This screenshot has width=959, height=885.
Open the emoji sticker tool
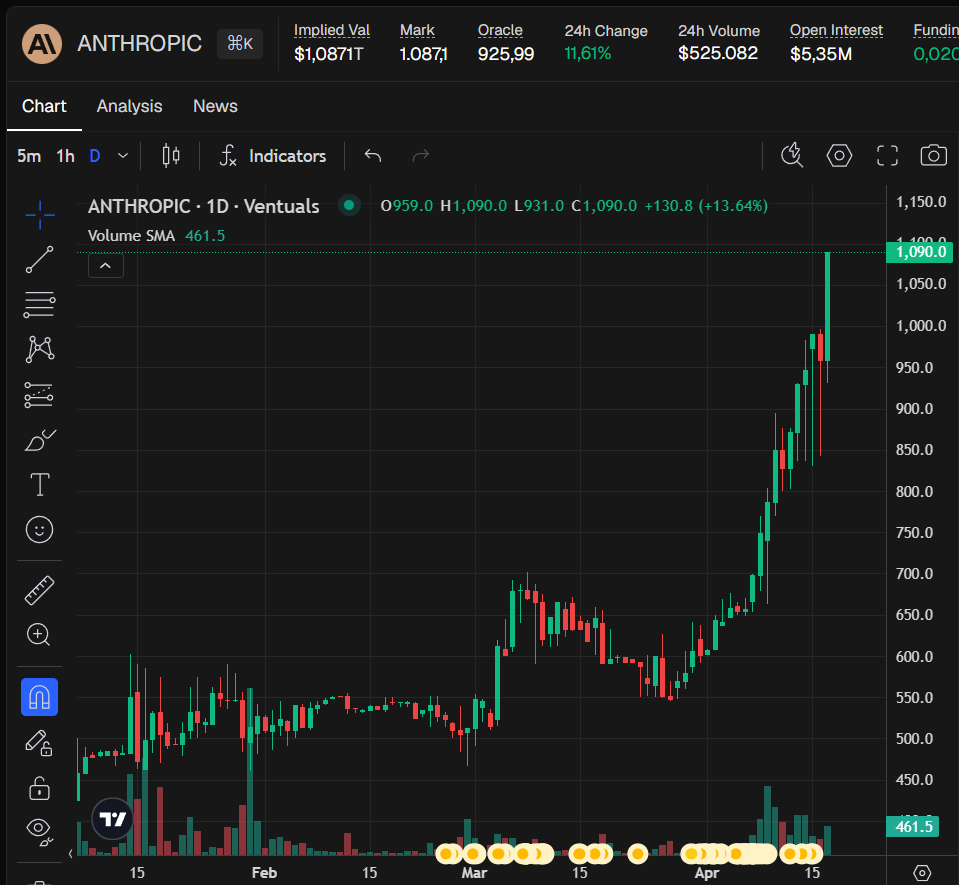coord(39,529)
